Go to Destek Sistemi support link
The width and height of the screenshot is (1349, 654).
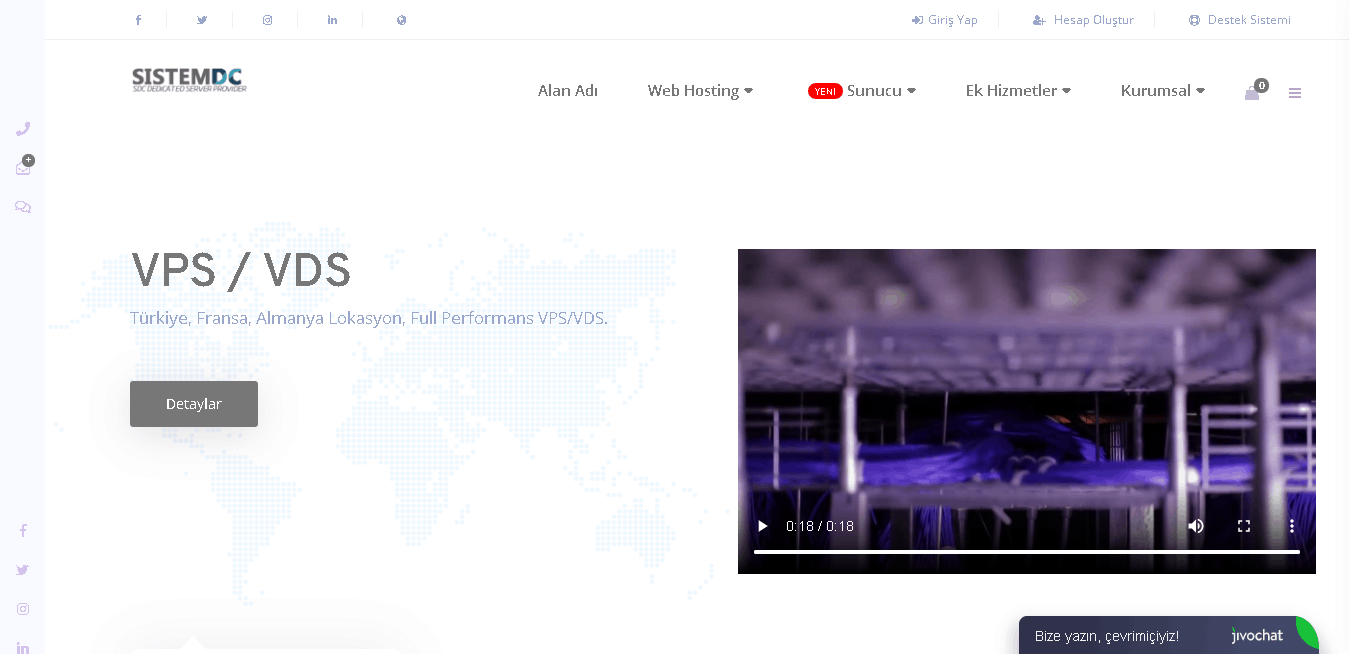tap(1239, 20)
